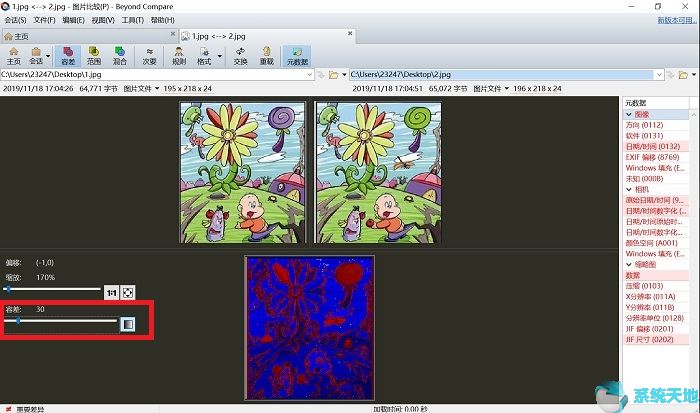The image size is (700, 413).
Task: Collapse the 缩略图 metadata group
Action: pyautogui.click(x=629, y=264)
